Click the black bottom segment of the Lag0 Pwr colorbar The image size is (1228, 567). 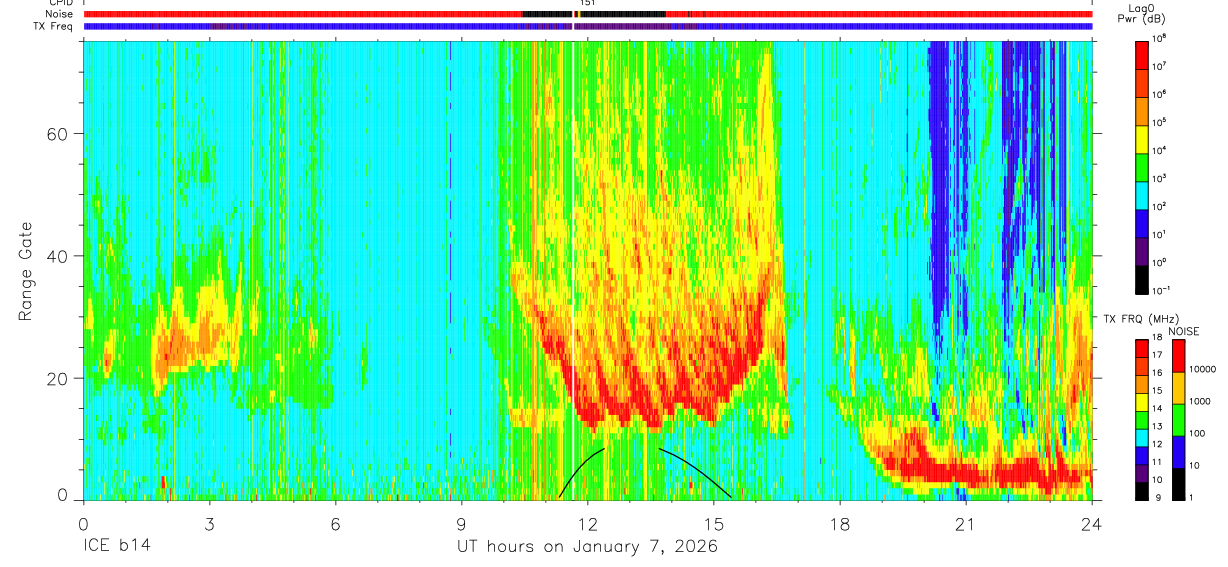(x=1143, y=277)
